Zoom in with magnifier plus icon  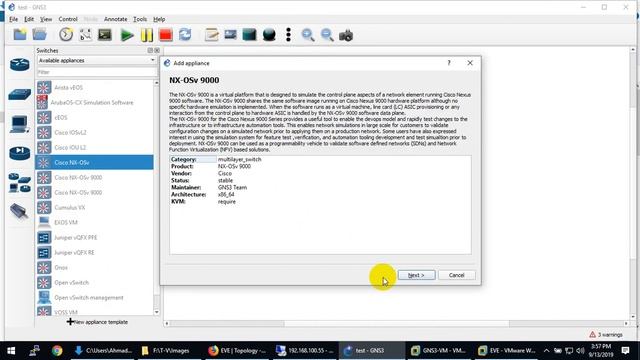(308, 35)
